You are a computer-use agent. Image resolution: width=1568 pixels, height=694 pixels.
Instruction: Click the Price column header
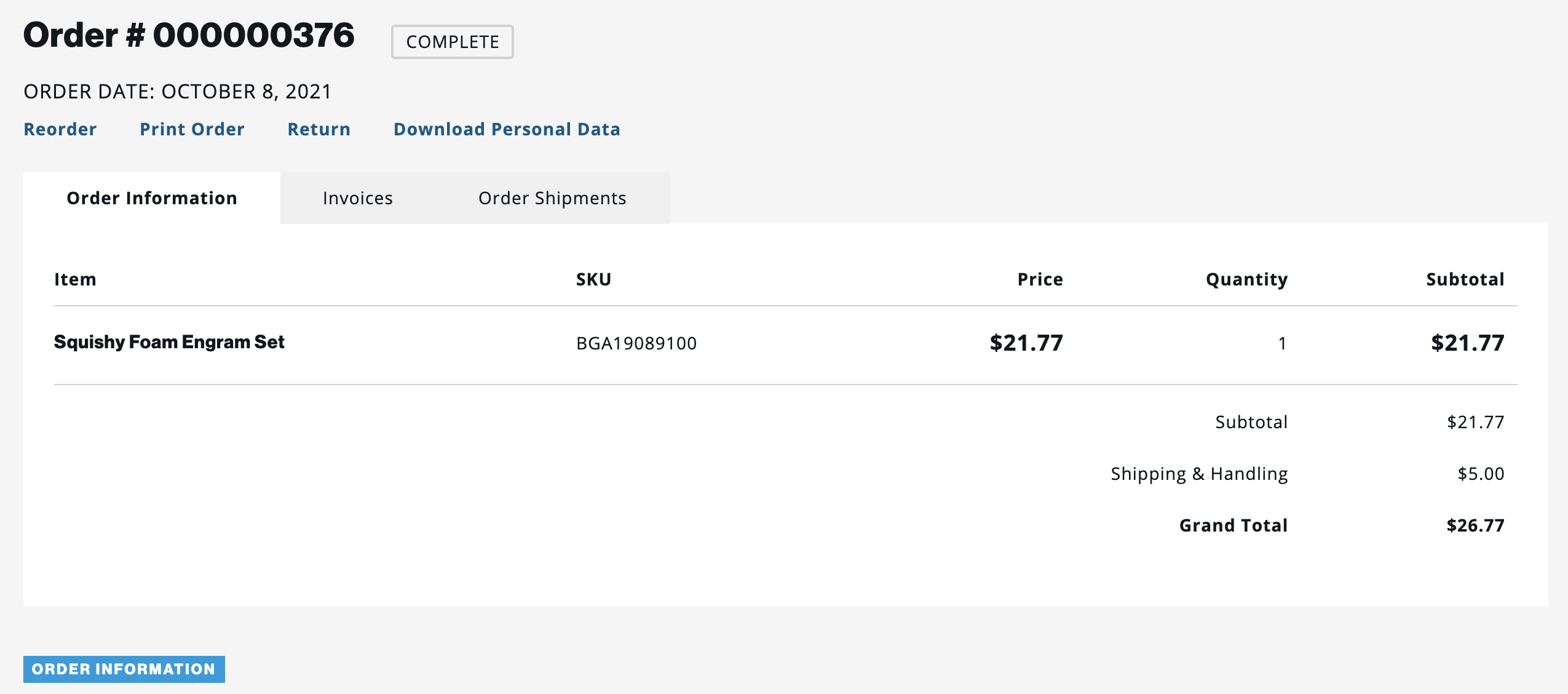click(x=1040, y=279)
